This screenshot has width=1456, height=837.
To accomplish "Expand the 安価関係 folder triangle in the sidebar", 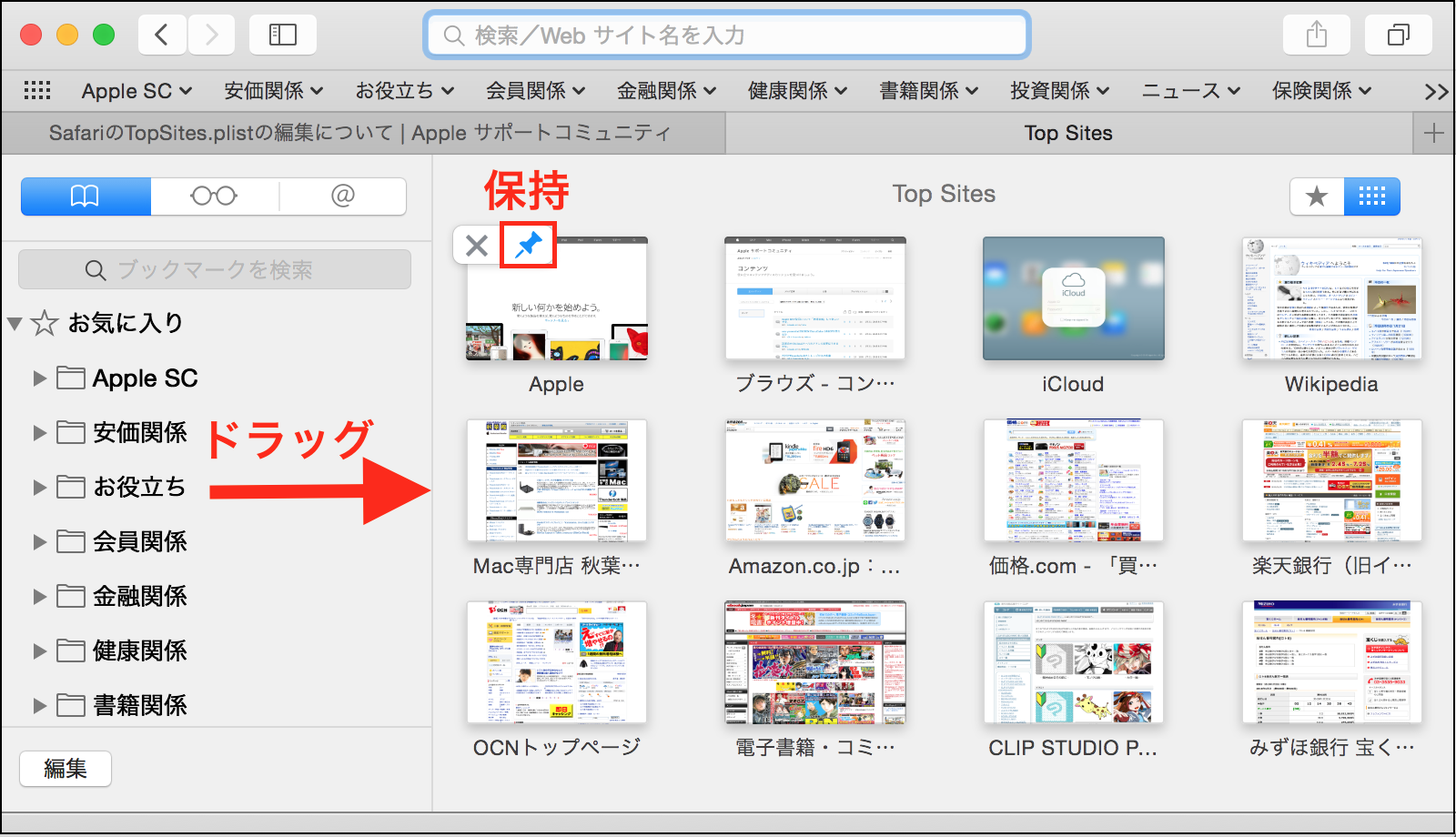I will click(39, 433).
